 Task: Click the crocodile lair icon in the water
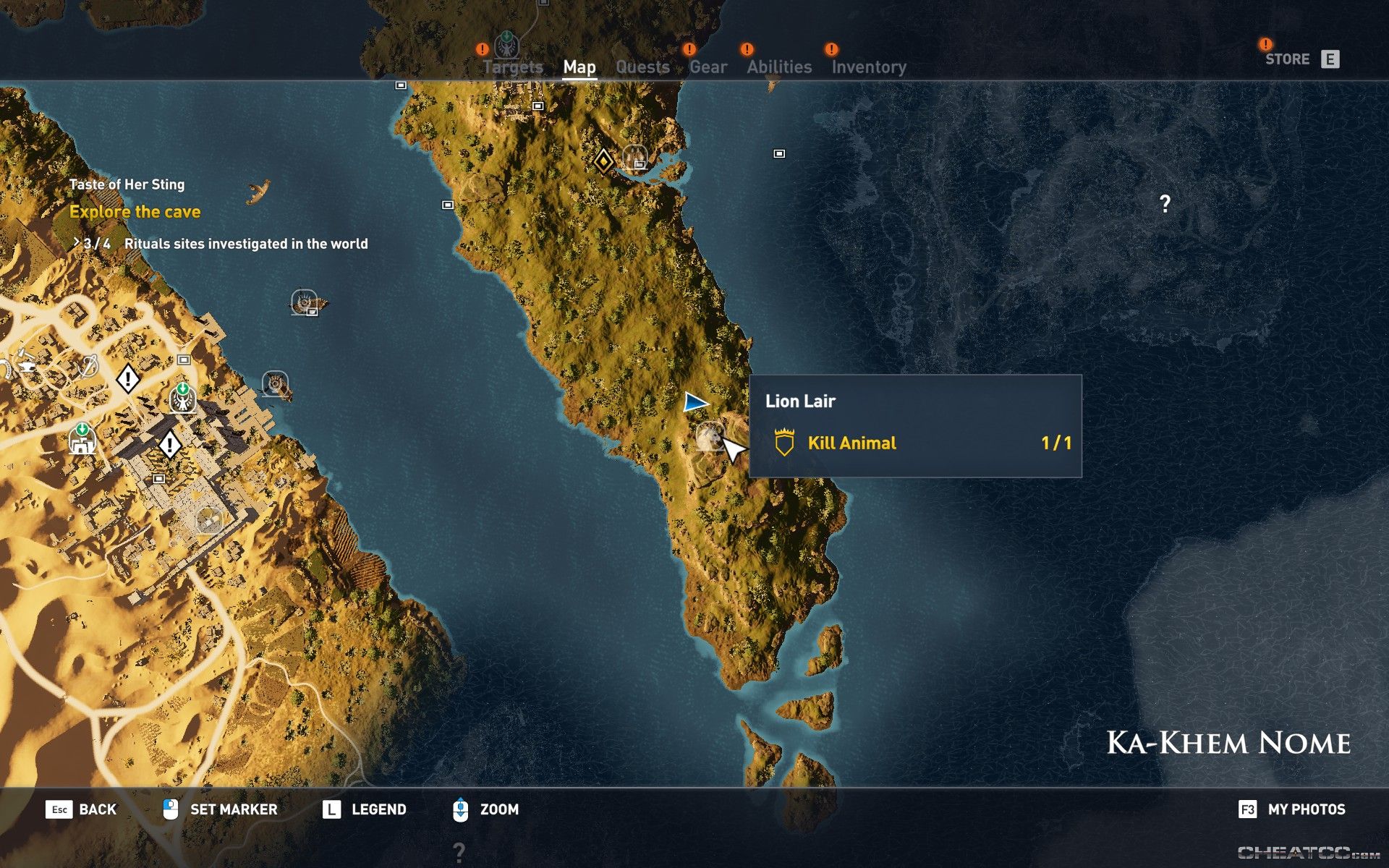[257, 190]
